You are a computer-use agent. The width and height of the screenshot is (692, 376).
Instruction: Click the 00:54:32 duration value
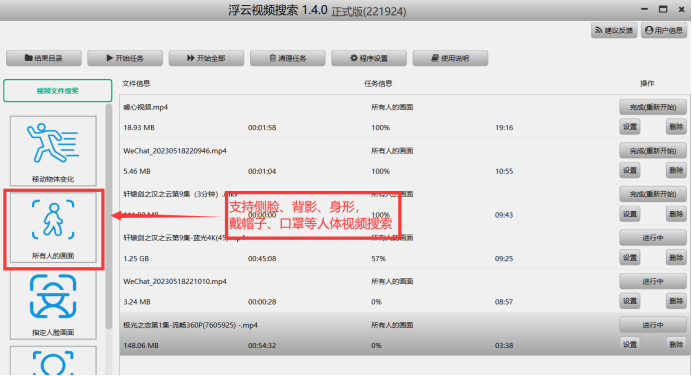(262, 346)
